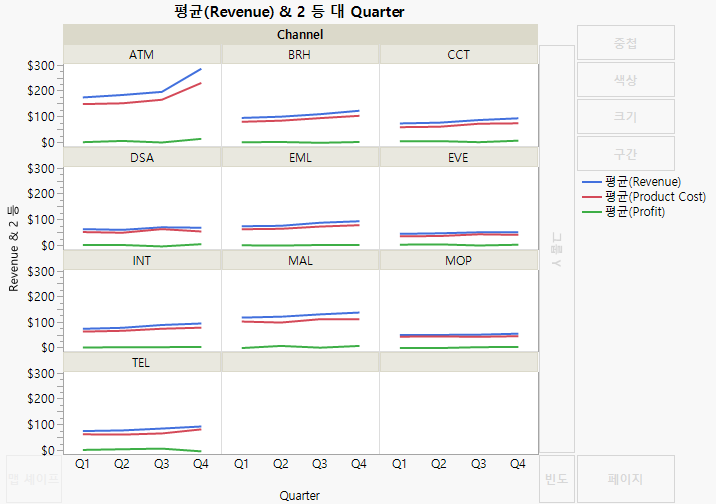Click the Quarter x-axis title
This screenshot has width=716, height=504.
point(300,495)
